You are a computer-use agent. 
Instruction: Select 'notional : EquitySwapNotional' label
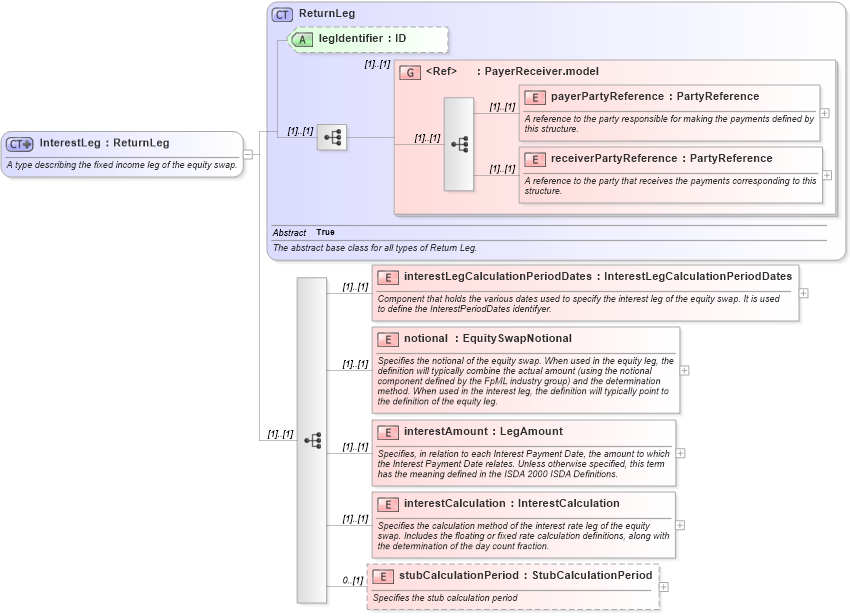click(488, 338)
